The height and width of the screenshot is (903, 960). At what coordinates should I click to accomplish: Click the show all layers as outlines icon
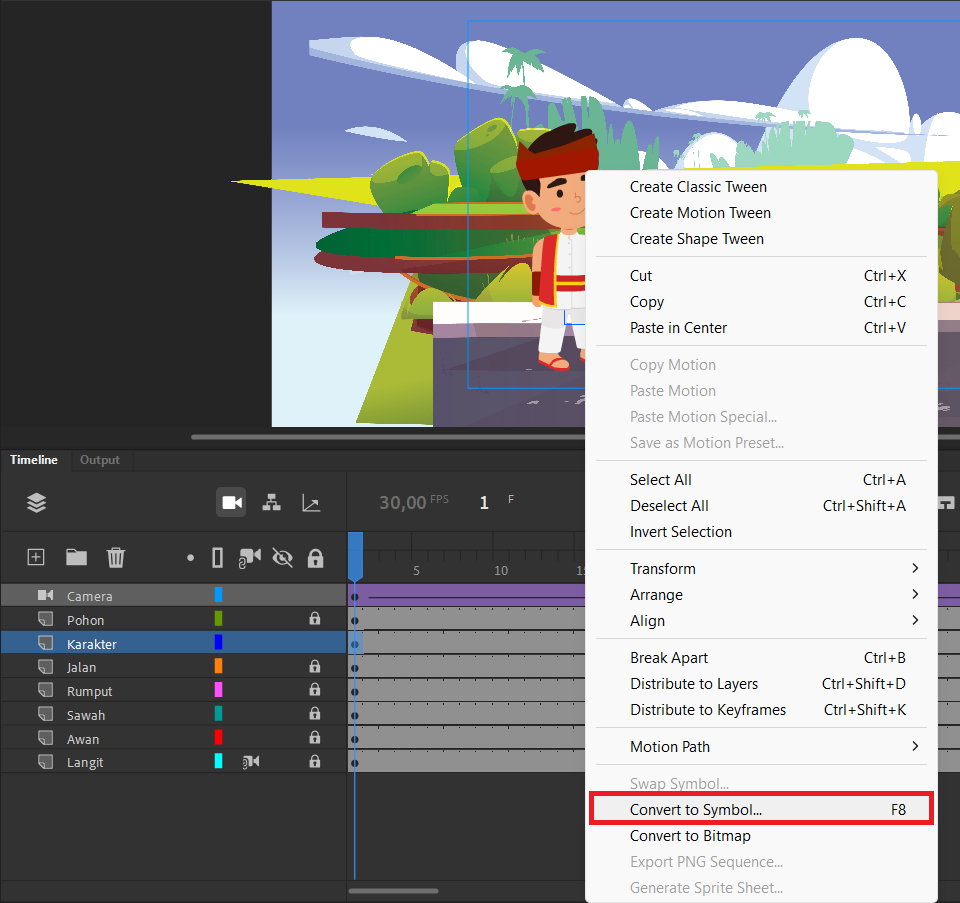tap(217, 558)
